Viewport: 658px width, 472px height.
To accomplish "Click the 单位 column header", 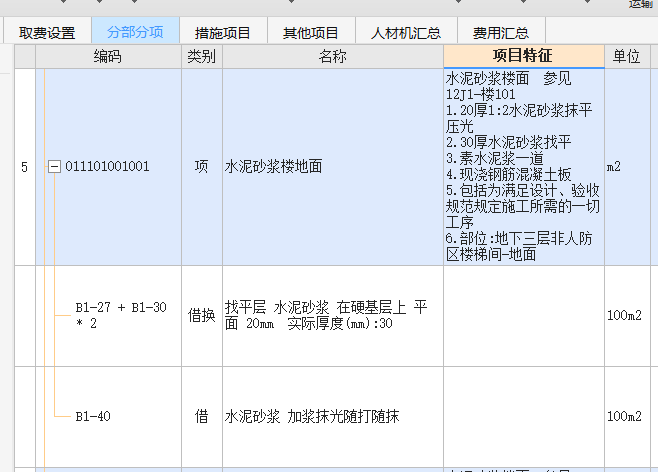I will pyautogui.click(x=627, y=56).
